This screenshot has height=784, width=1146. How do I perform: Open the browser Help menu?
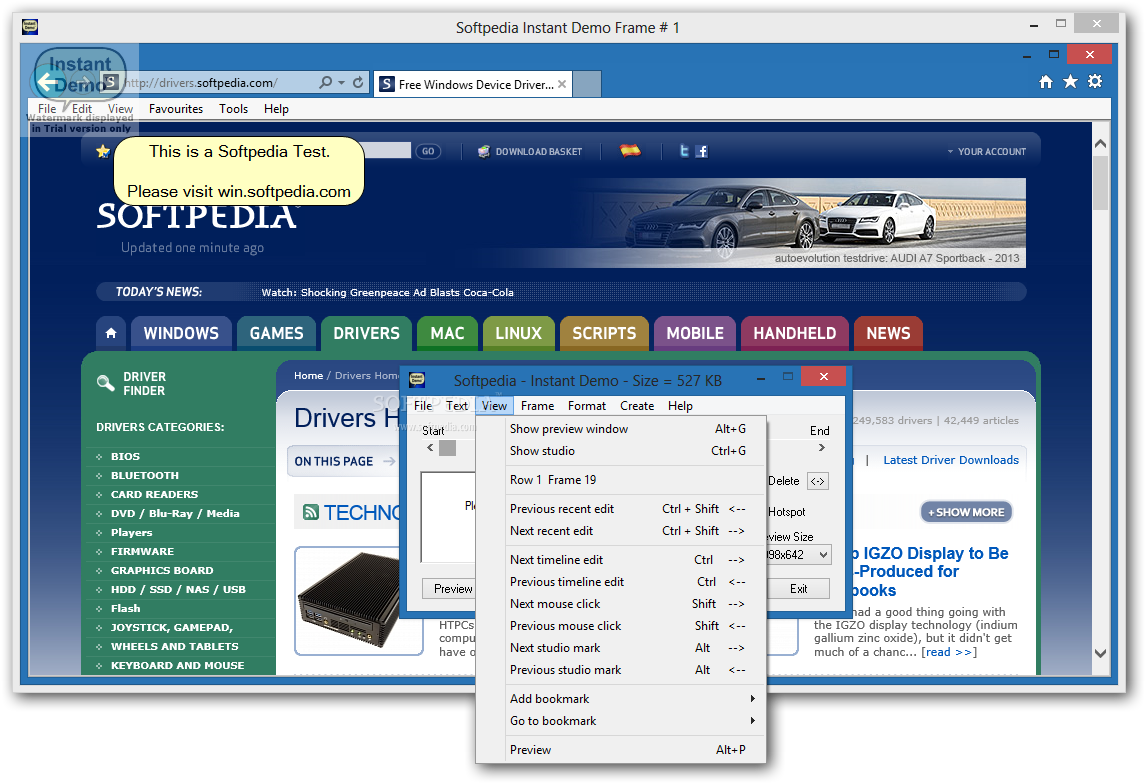276,109
